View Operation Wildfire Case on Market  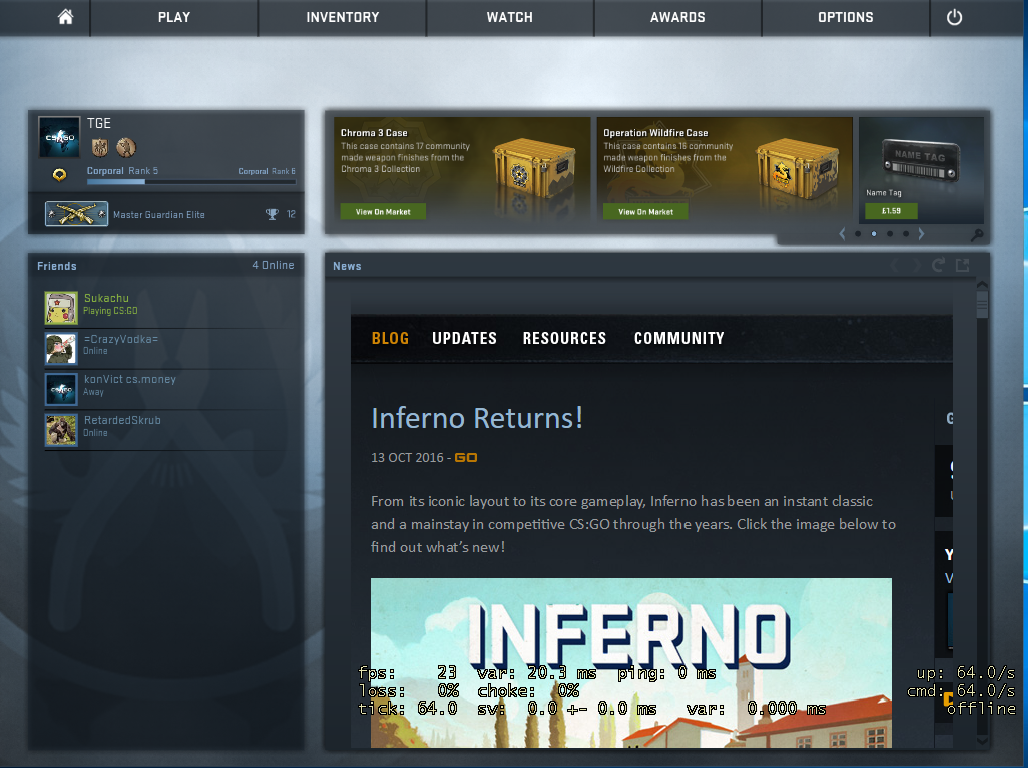point(646,212)
